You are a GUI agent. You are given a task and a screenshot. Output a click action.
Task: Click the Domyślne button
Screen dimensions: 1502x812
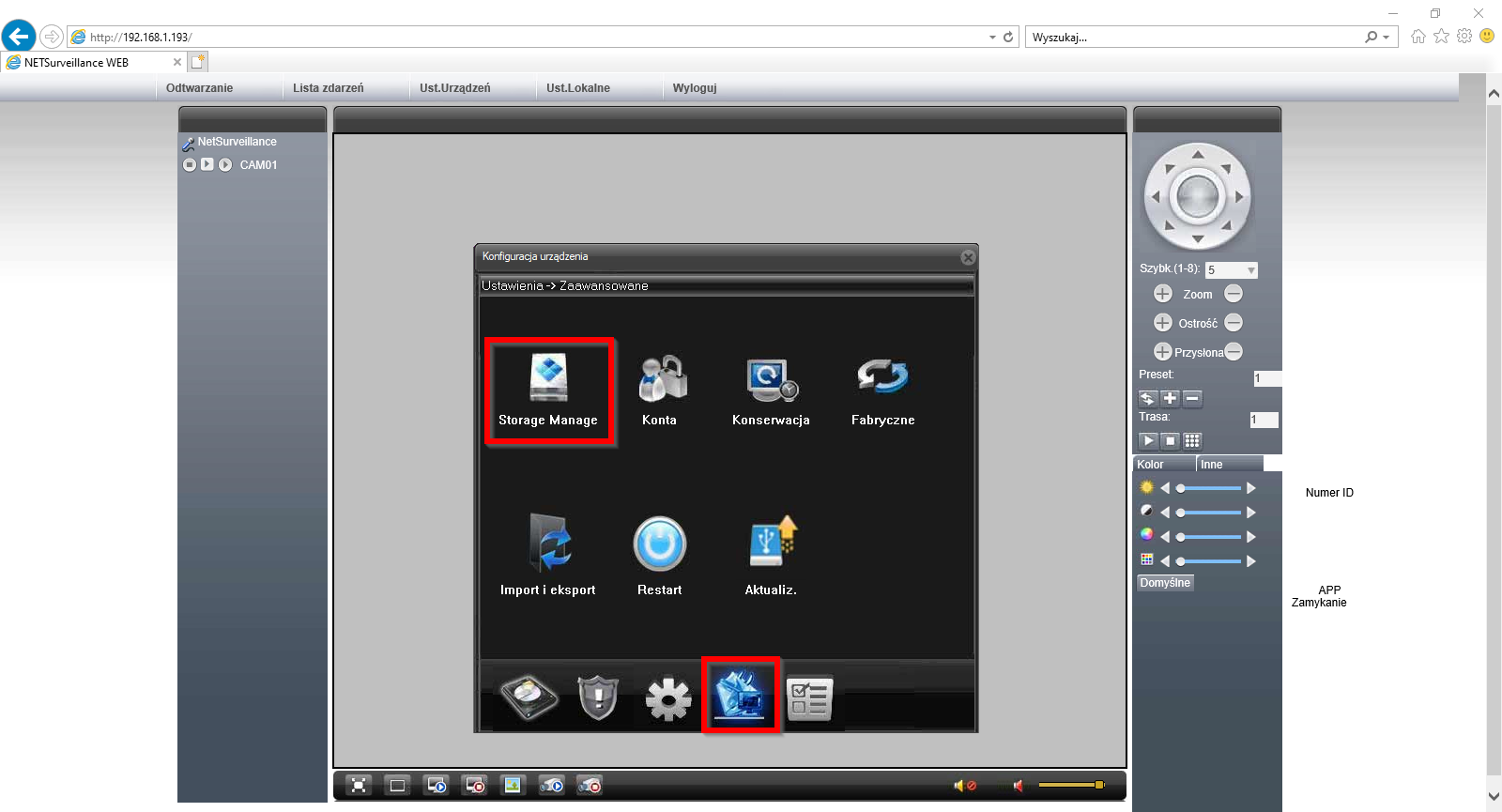pyautogui.click(x=1165, y=583)
